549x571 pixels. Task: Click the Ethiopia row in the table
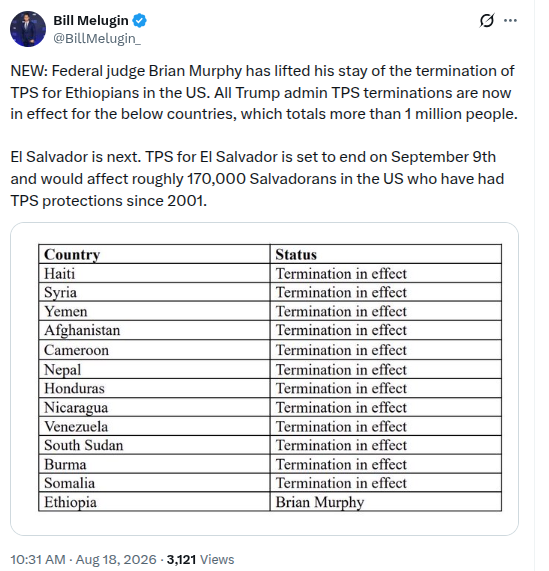(270, 502)
